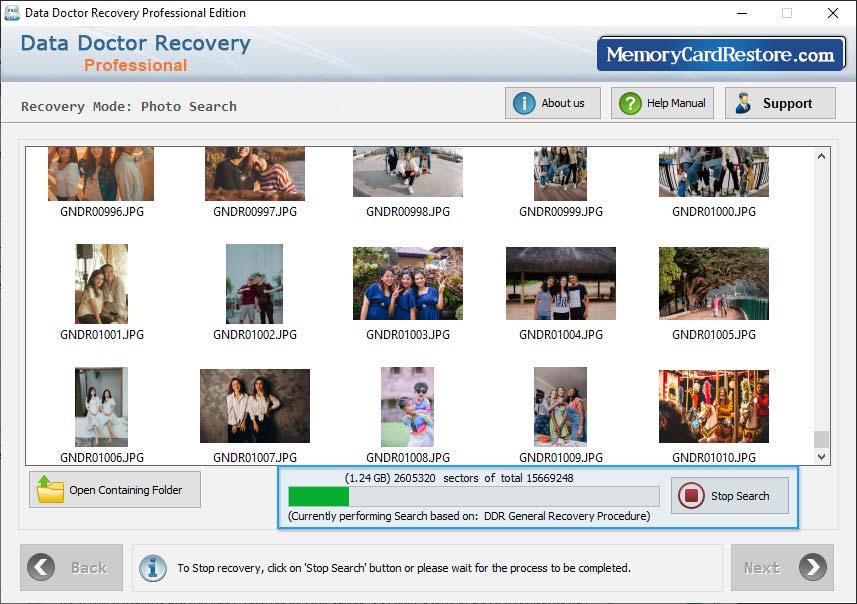The height and width of the screenshot is (604, 857).
Task: Visit the MemoryCardRestore.com banner
Action: click(720, 54)
